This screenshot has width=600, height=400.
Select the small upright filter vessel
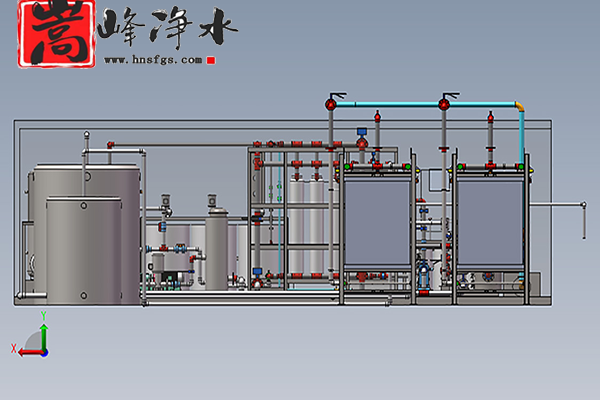point(216,245)
